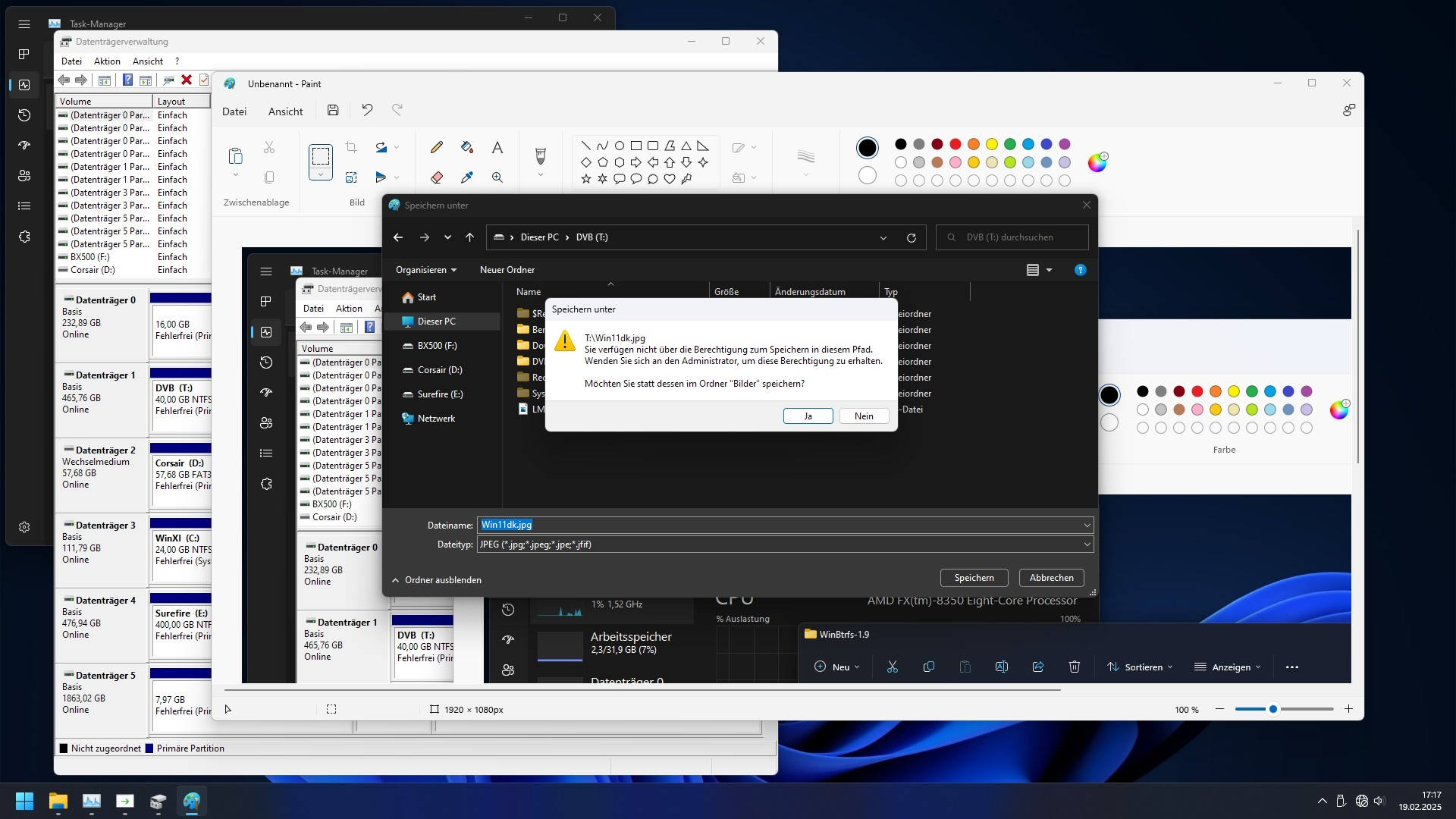
Task: Open address bar path history dropdown
Action: click(883, 237)
